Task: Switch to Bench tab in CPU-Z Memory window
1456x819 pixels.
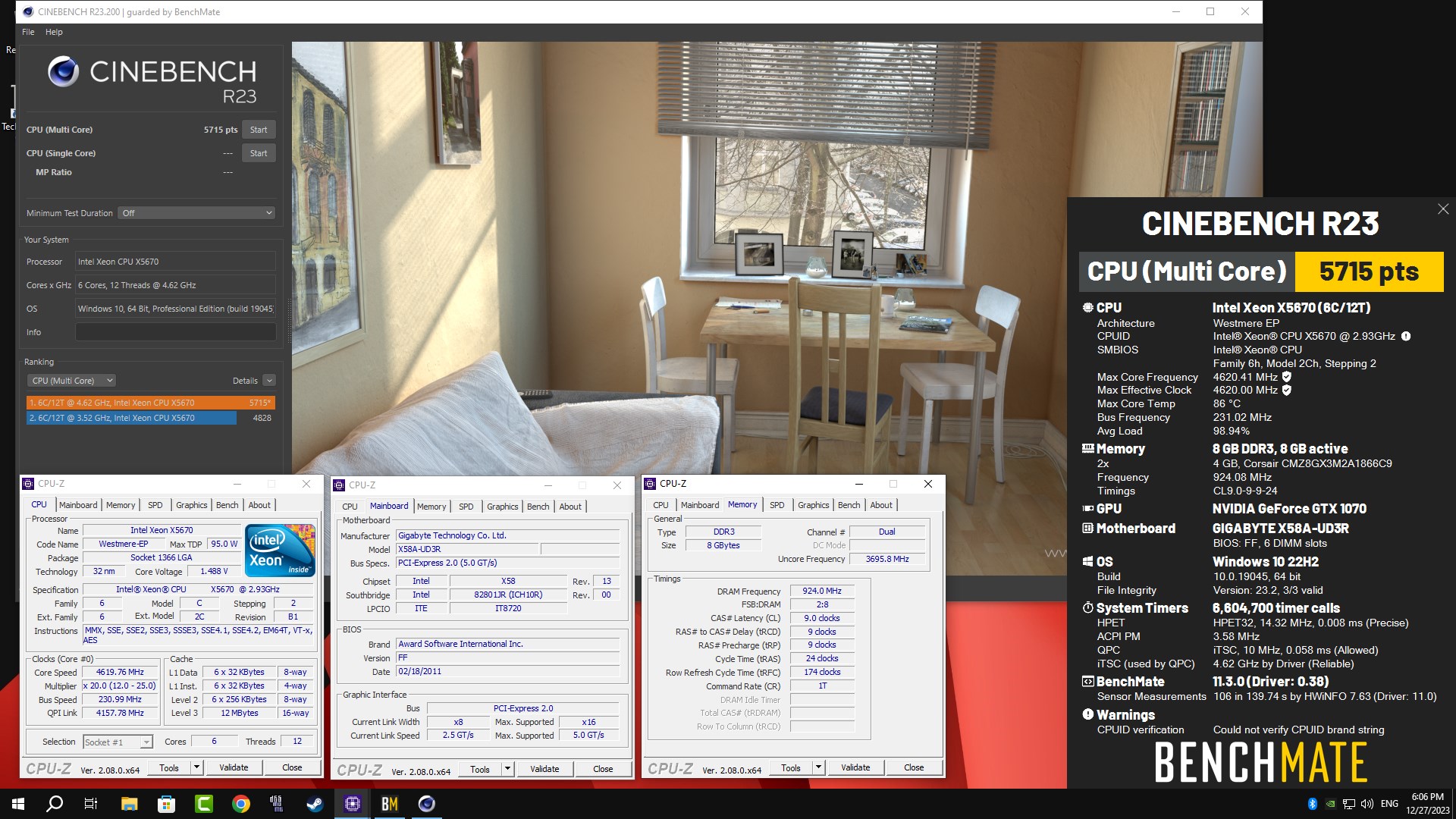Action: [849, 505]
